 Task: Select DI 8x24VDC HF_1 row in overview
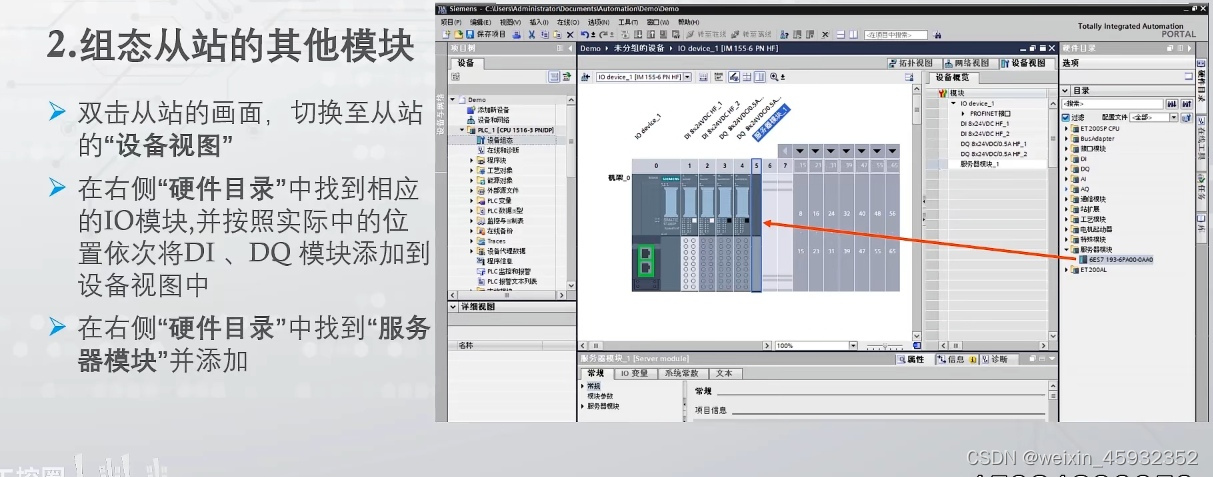(x=986, y=123)
